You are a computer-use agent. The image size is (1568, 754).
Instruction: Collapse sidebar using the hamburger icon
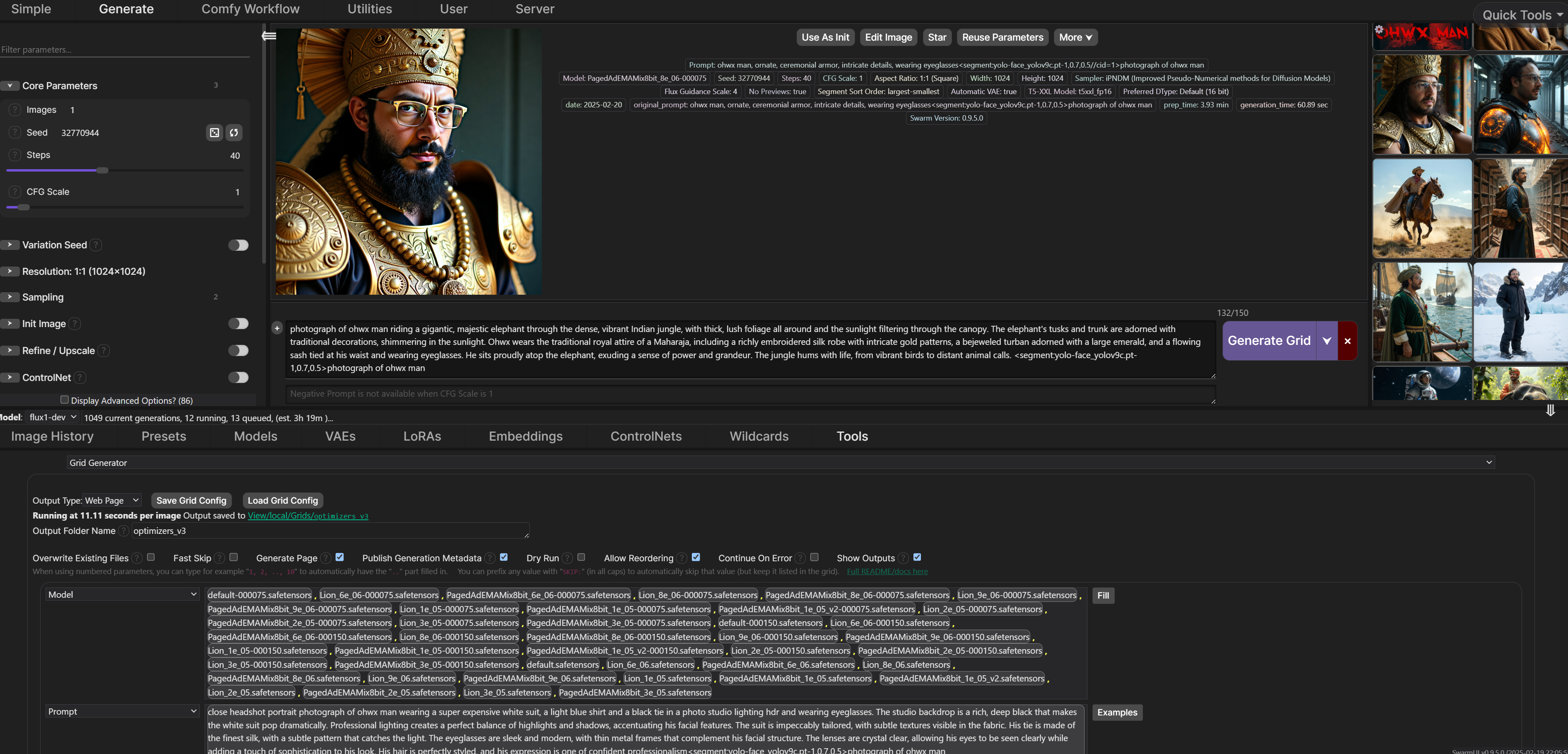pyautogui.click(x=268, y=36)
